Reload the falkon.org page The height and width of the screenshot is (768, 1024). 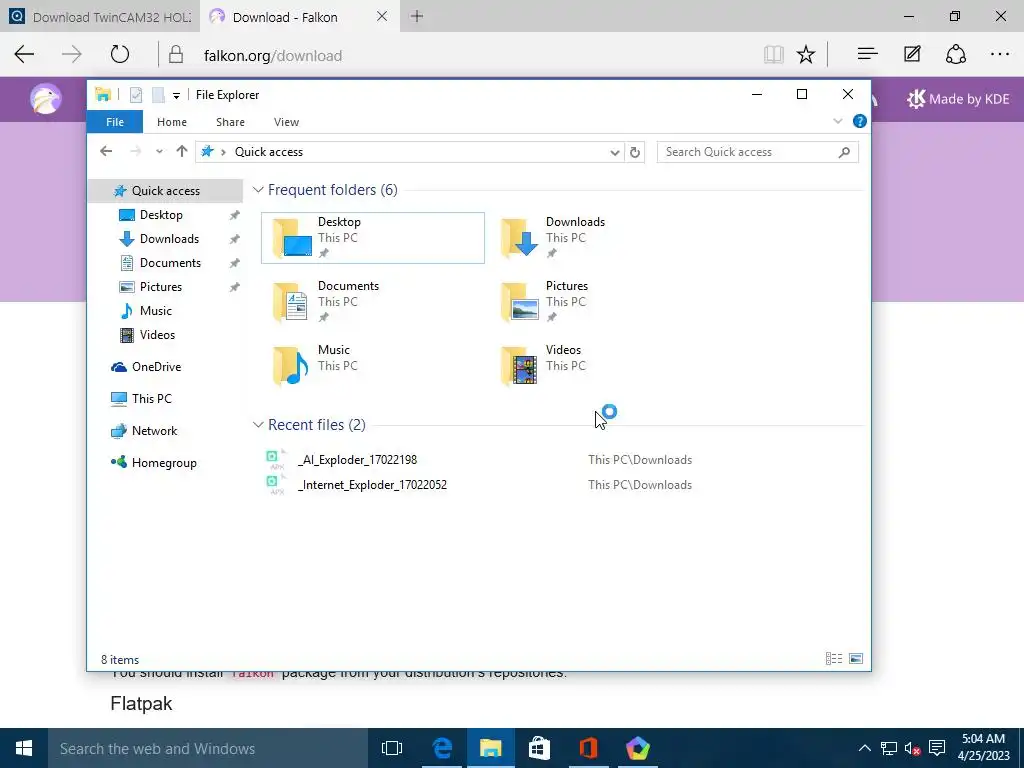120,55
